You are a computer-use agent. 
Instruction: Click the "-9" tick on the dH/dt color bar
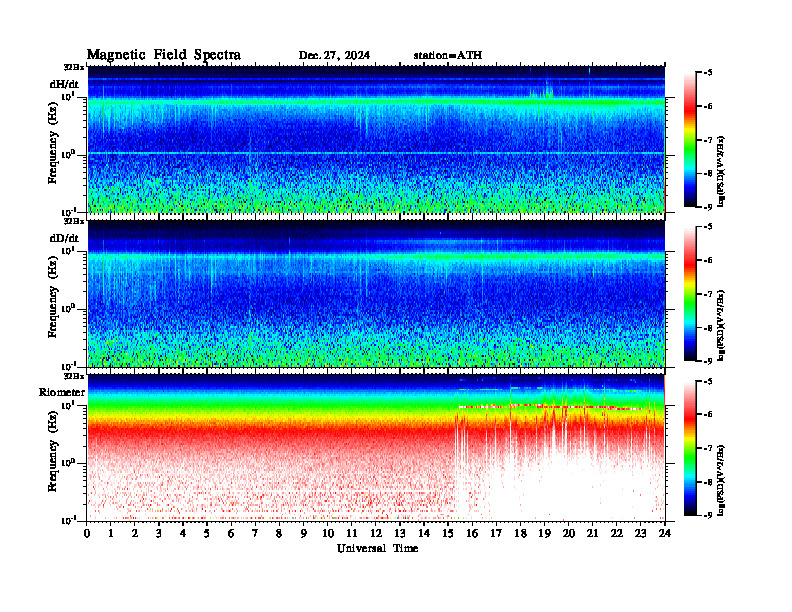coord(708,207)
